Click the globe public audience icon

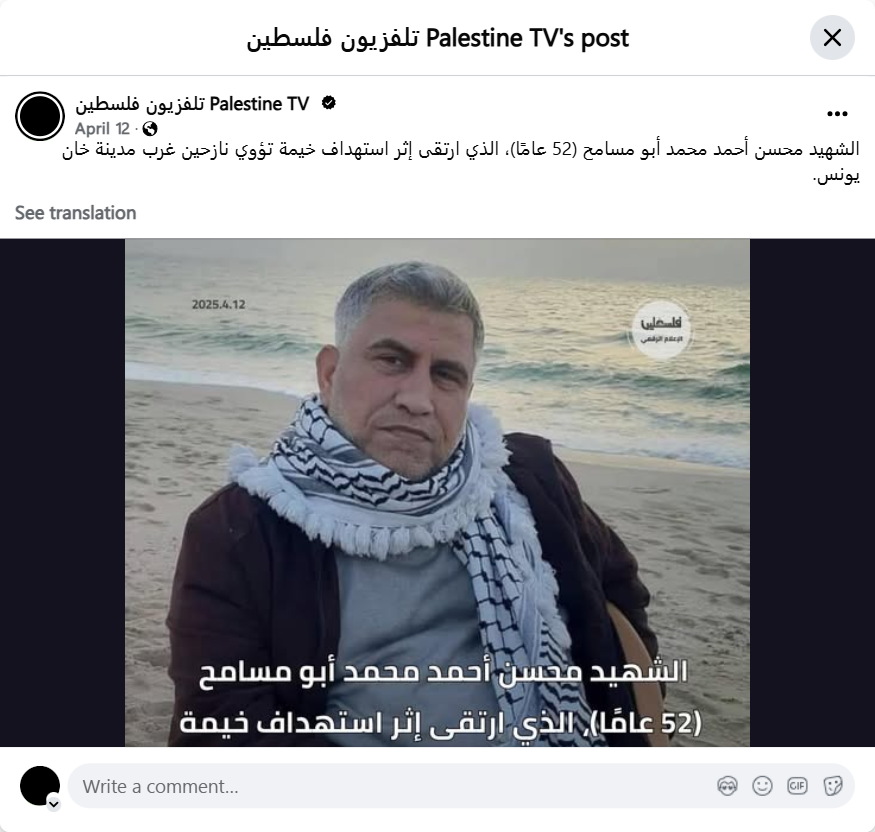coord(150,129)
